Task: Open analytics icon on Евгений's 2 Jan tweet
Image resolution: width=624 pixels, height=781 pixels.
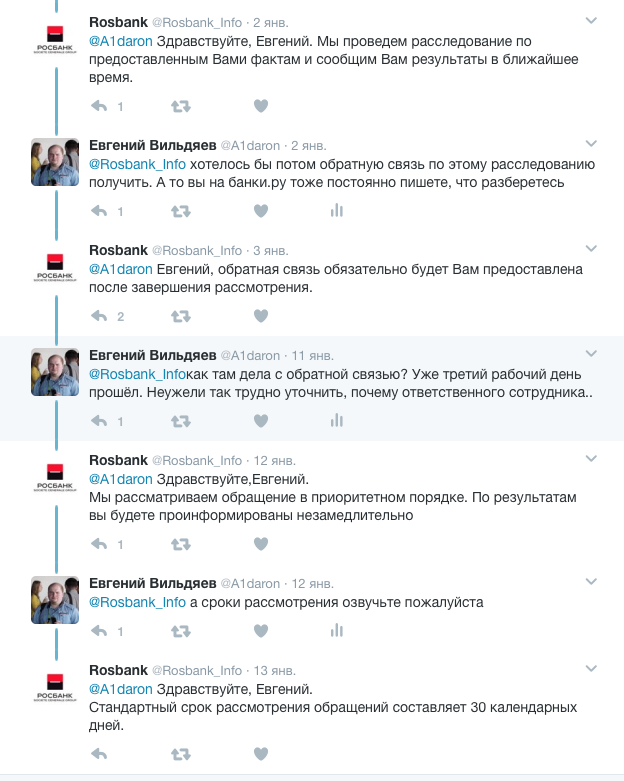Action: coord(337,211)
